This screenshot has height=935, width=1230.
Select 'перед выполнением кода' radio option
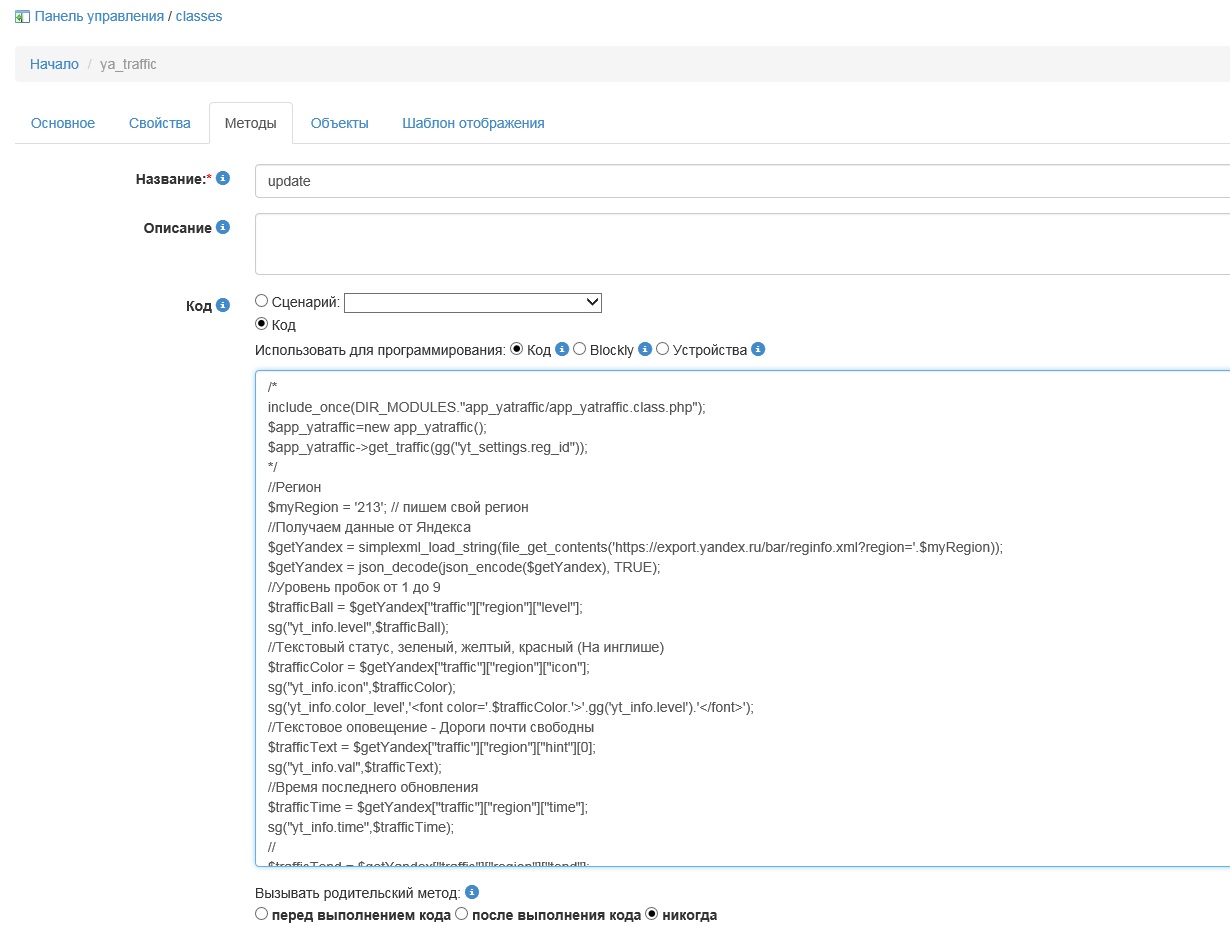262,914
